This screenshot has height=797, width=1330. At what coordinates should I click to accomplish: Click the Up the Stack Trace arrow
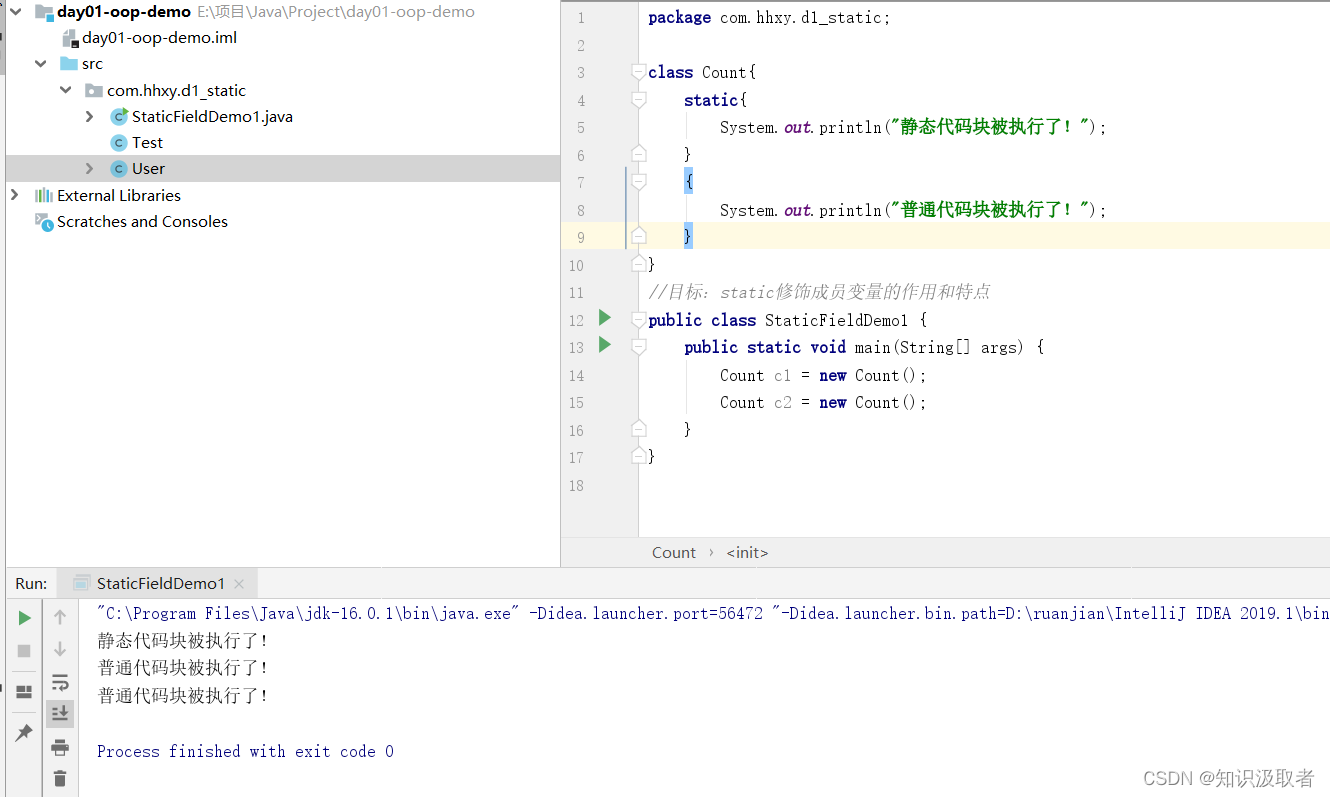tap(60, 618)
